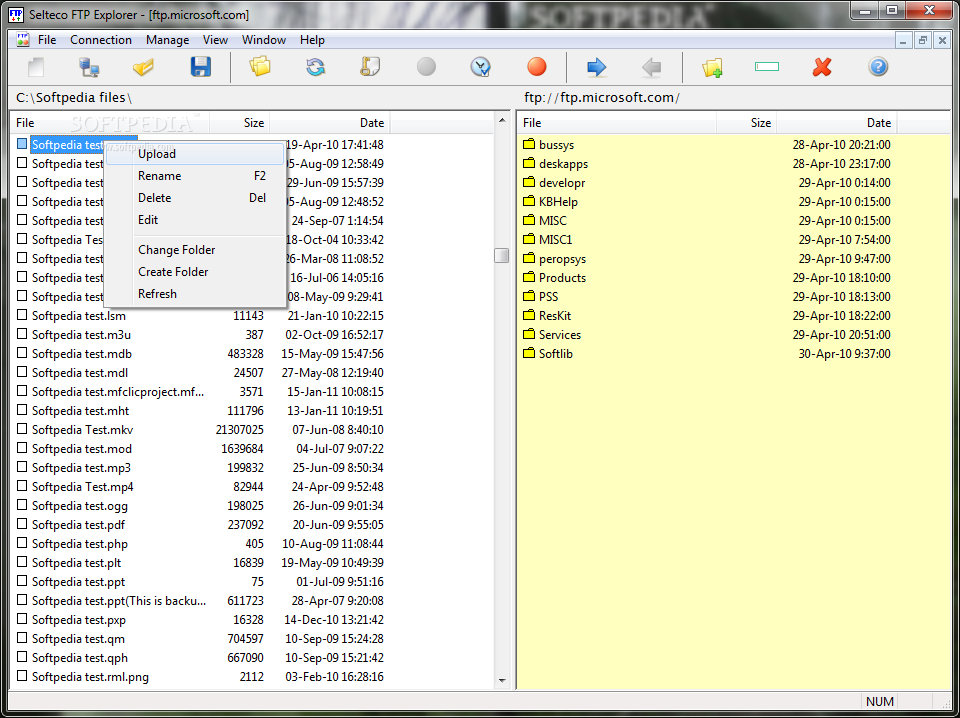The height and width of the screenshot is (718, 960).
Task: Restore the inner ftp.microsoft.com child window
Action: point(923,40)
